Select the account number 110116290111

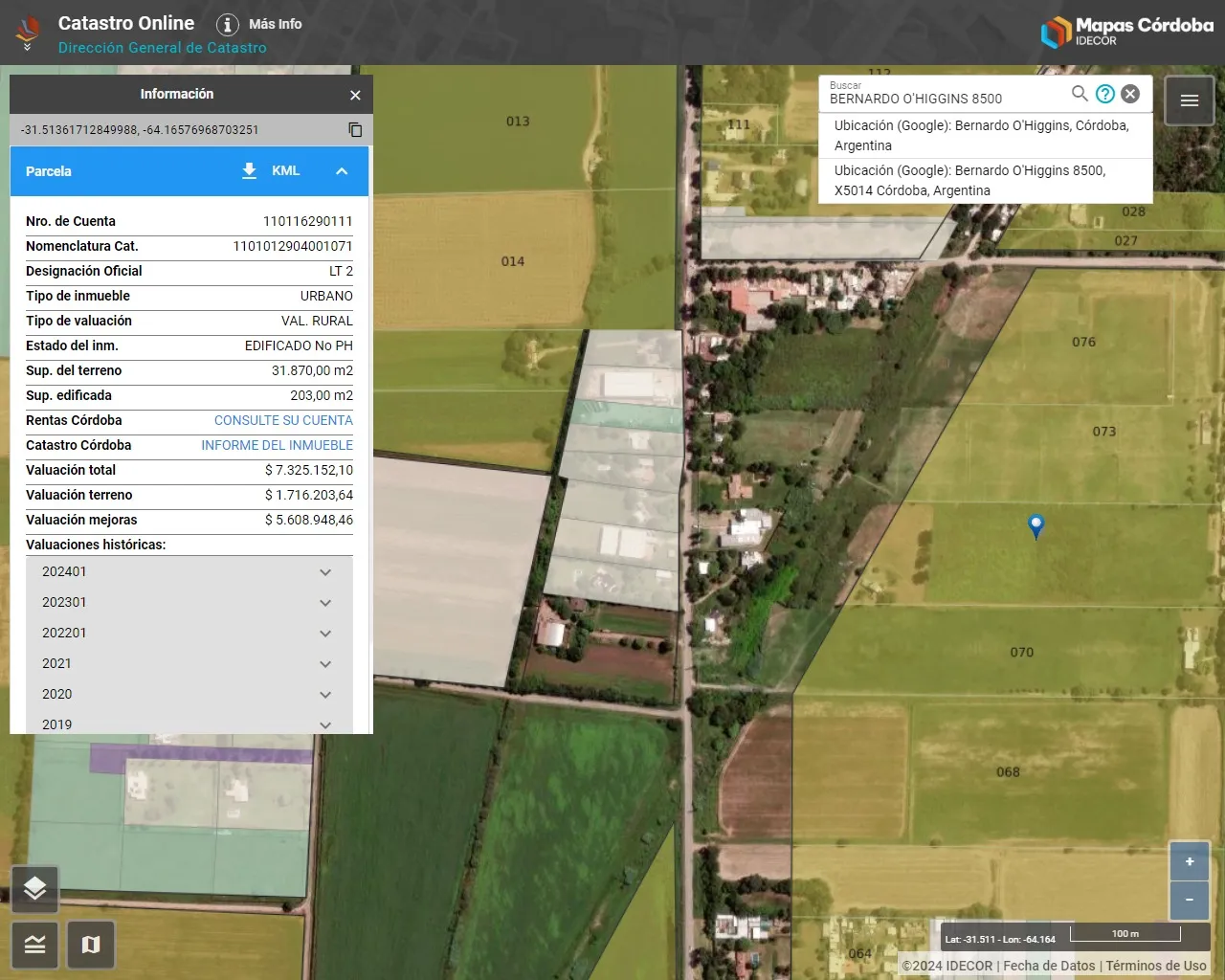[x=308, y=221]
